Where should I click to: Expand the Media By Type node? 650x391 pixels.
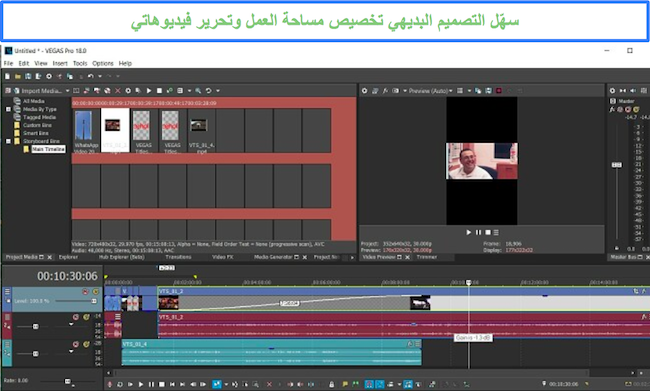[x=8, y=109]
